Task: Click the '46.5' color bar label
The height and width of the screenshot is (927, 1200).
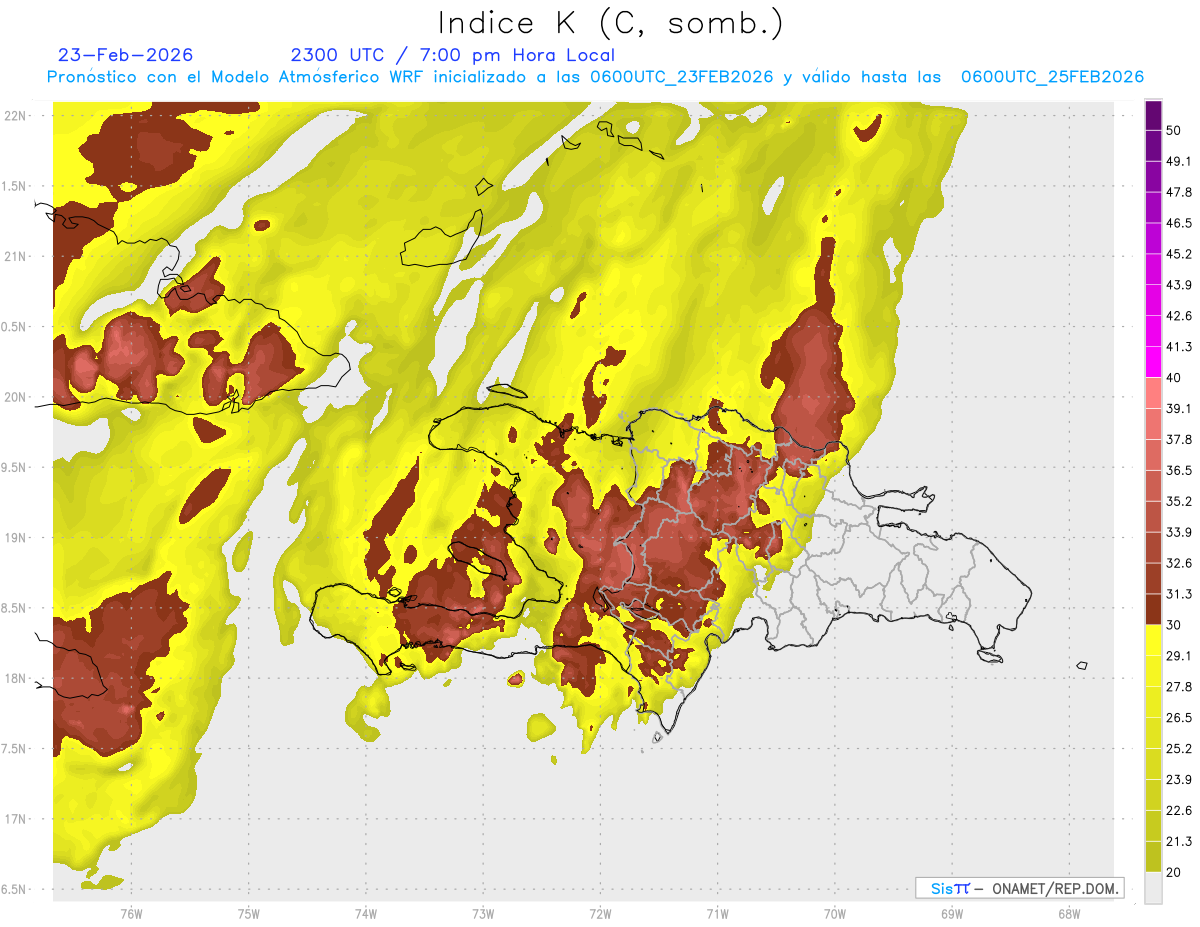Action: [1179, 223]
